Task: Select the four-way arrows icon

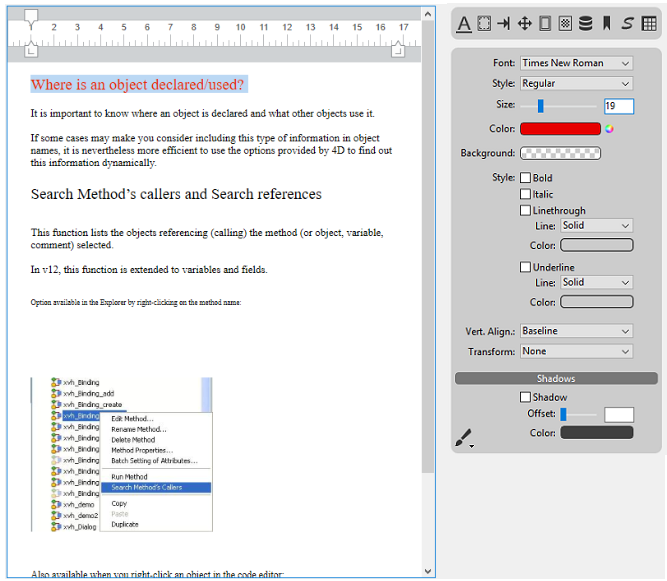Action: point(525,24)
